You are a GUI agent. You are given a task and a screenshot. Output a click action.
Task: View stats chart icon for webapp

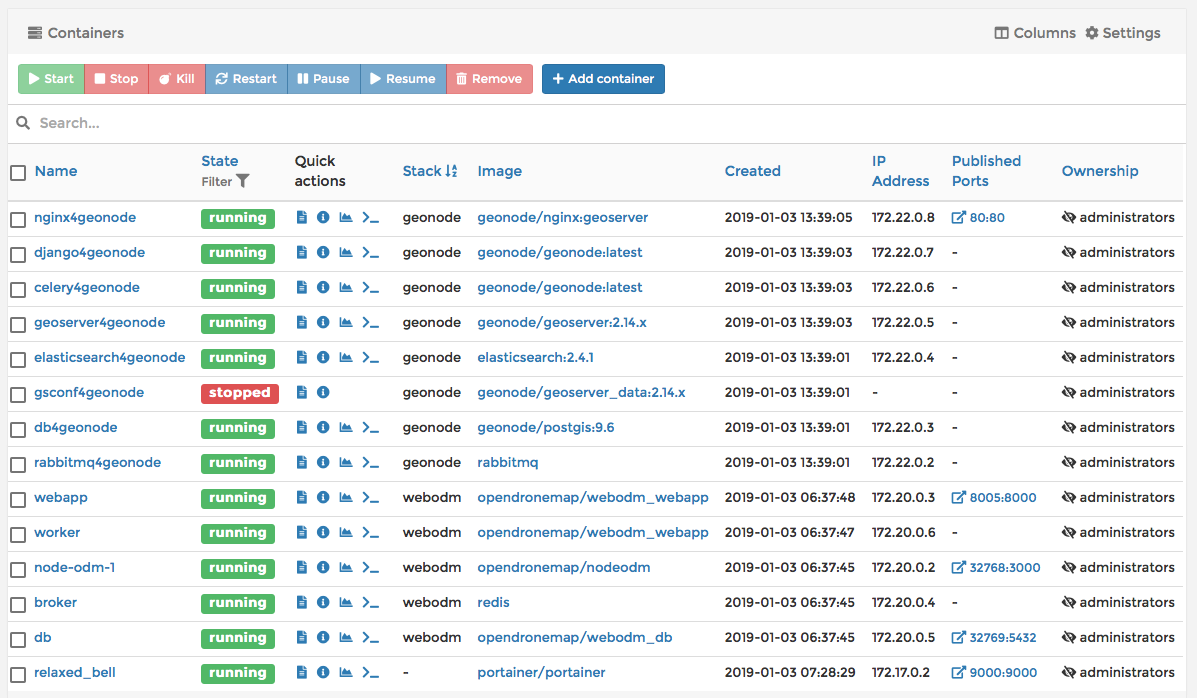coord(346,498)
